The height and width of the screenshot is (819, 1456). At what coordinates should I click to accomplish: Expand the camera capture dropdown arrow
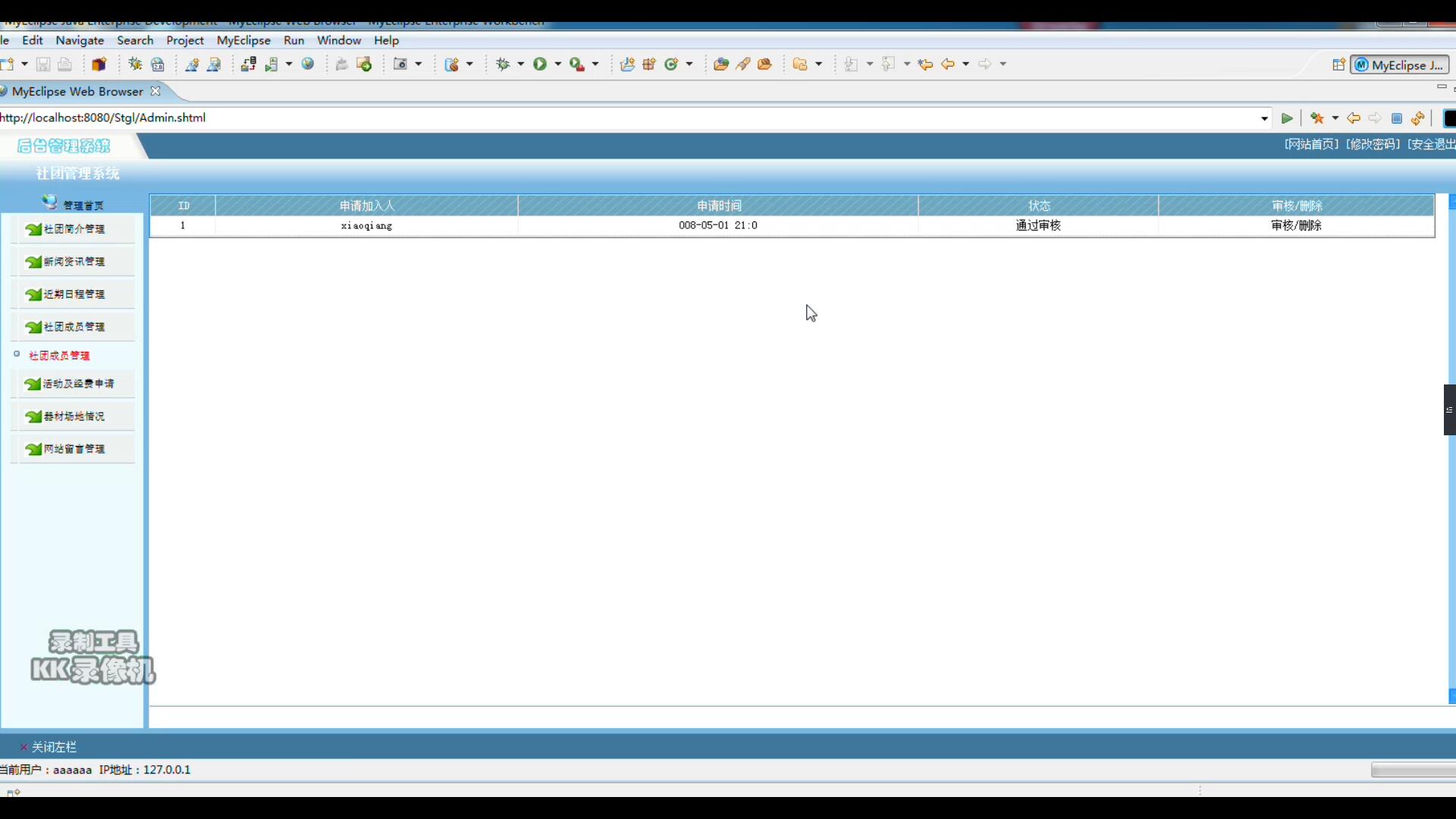point(419,64)
